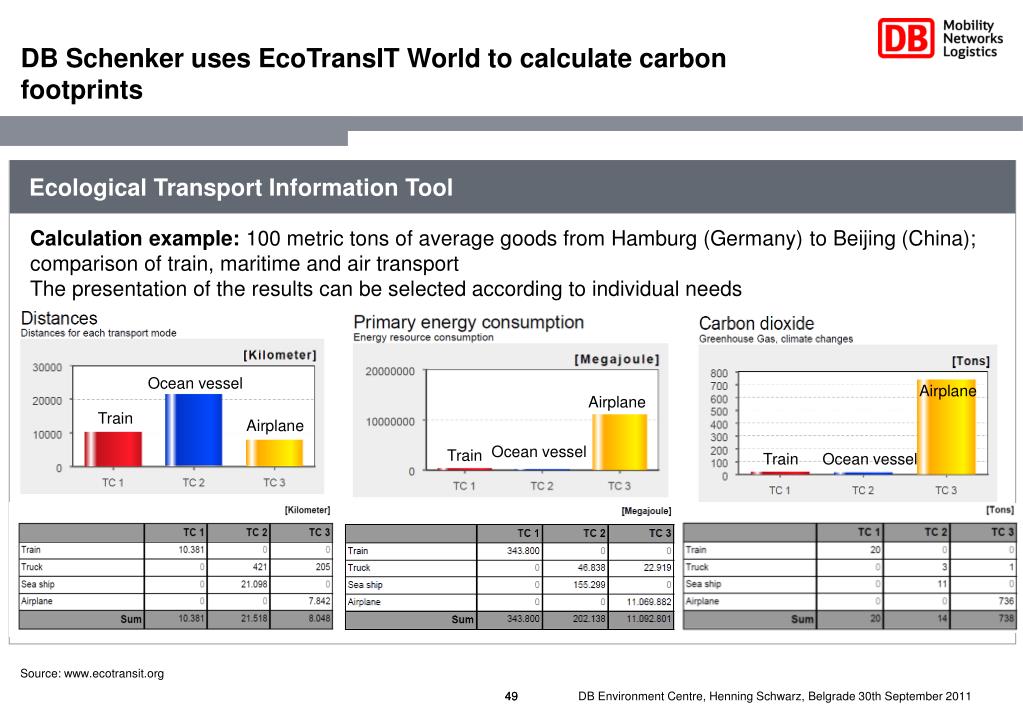Click the red Train bar in Distances chart
The image size is (1023, 708).
(x=113, y=449)
